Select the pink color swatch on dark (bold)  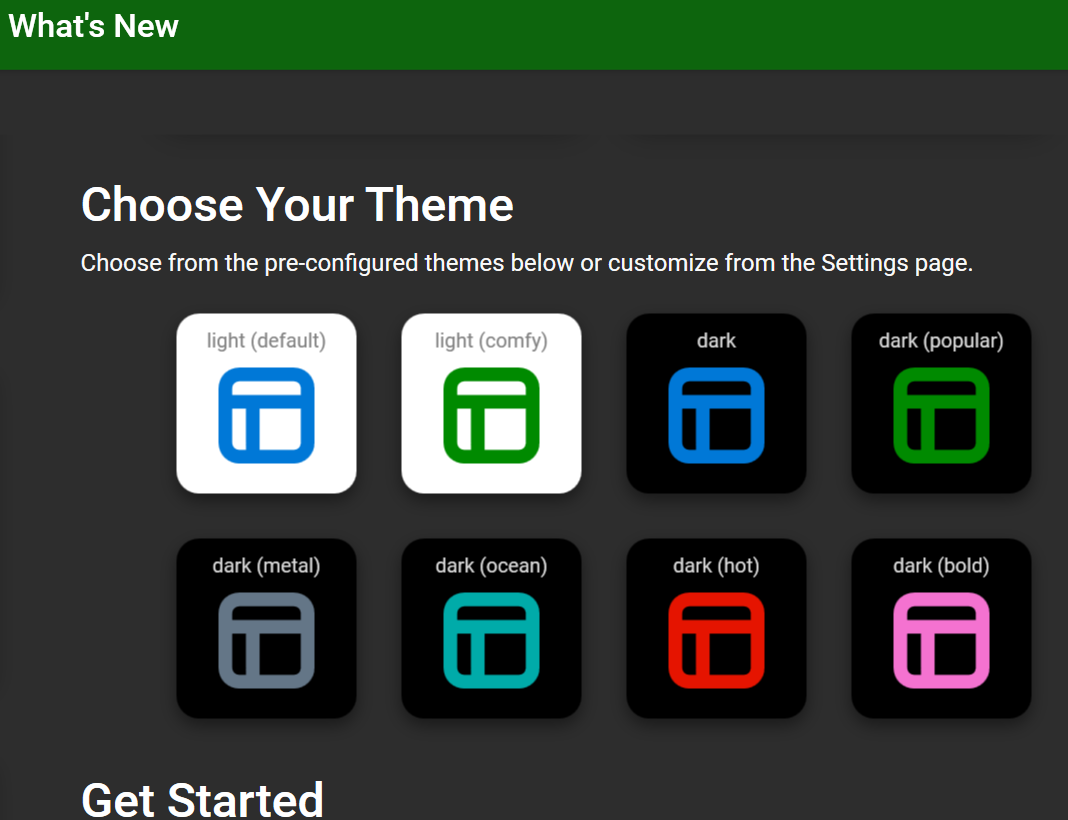(x=941, y=640)
